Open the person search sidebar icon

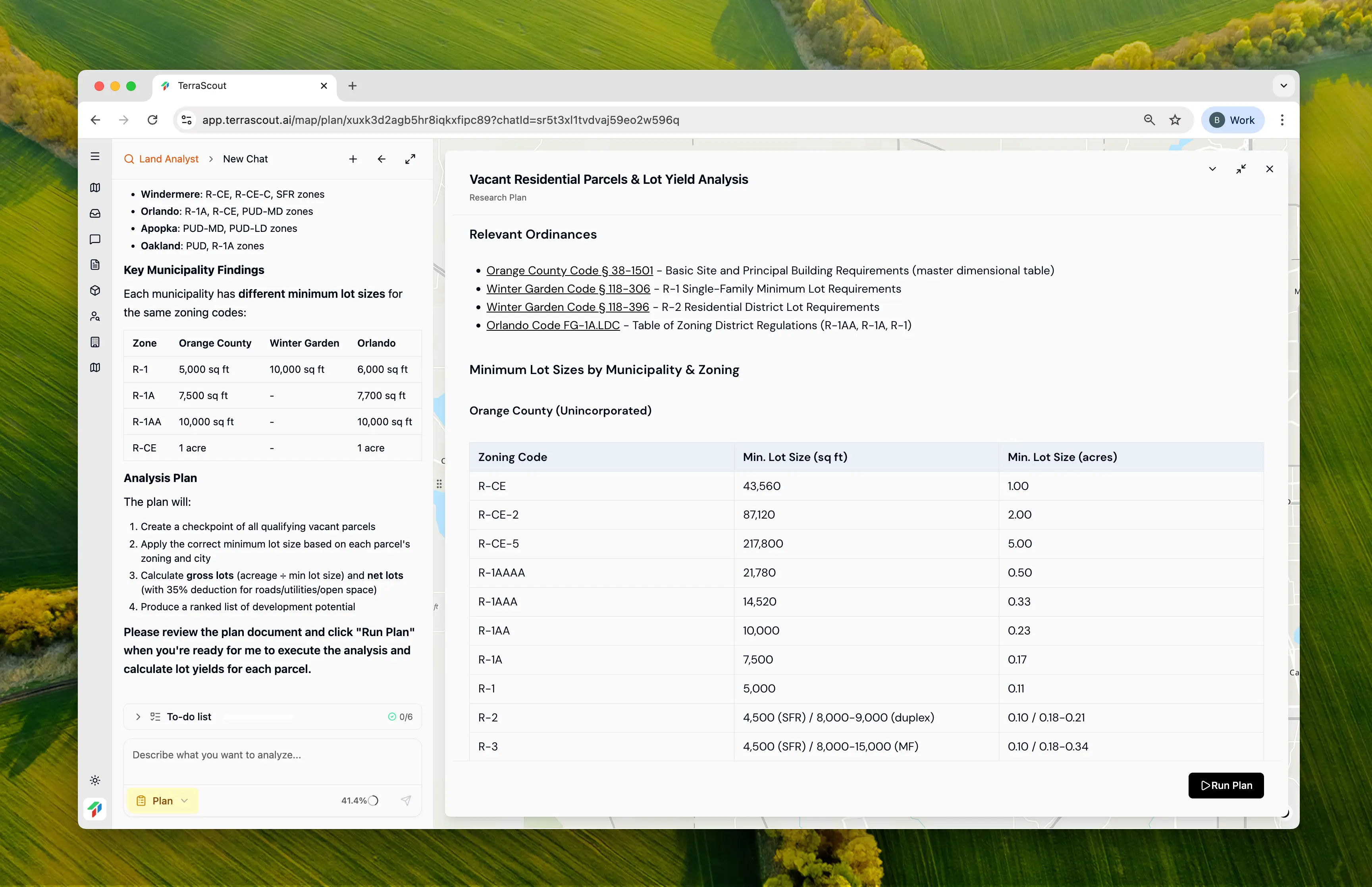(x=95, y=316)
